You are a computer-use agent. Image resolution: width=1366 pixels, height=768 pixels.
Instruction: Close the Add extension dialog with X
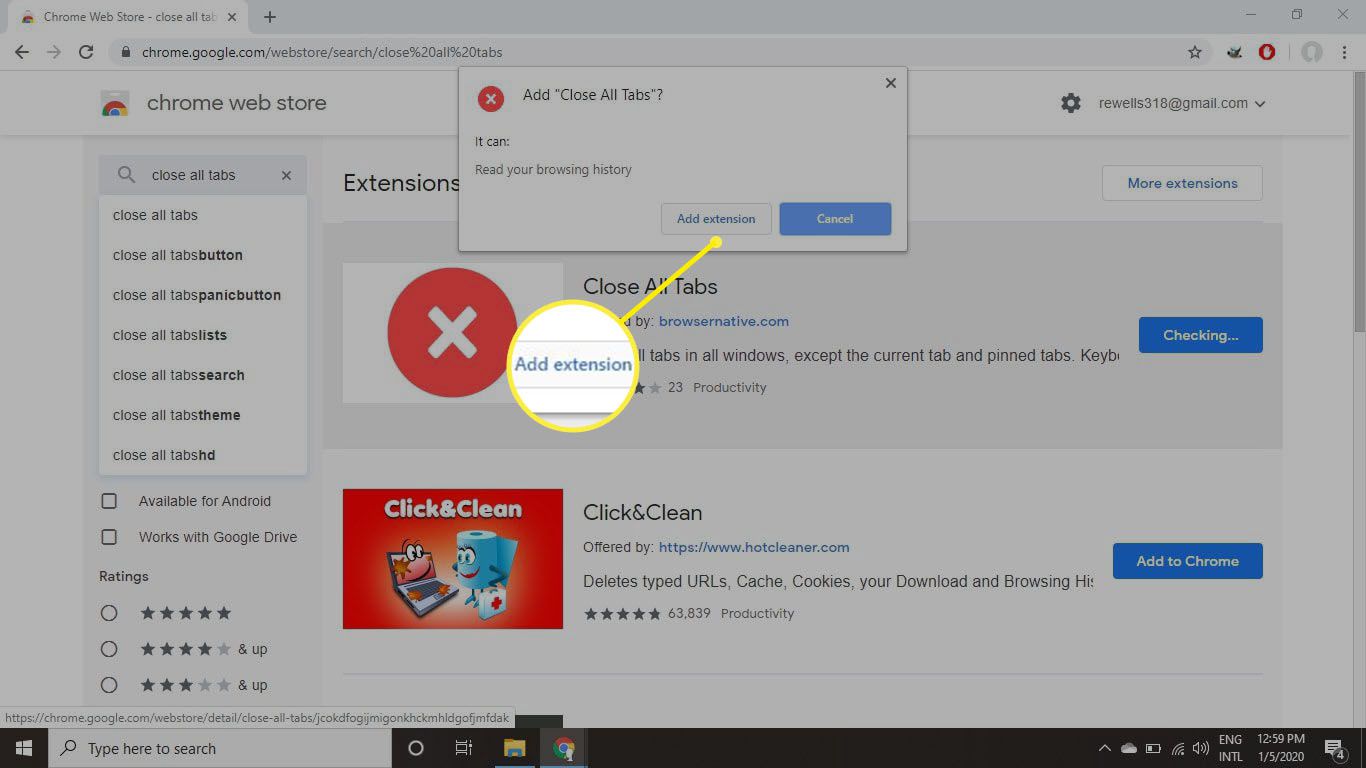[x=890, y=83]
